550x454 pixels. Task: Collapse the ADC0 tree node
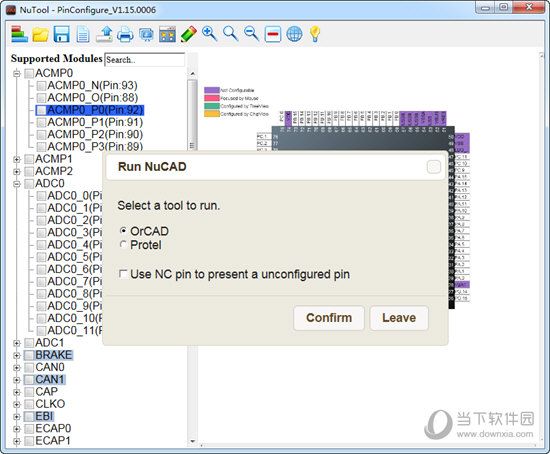point(16,184)
